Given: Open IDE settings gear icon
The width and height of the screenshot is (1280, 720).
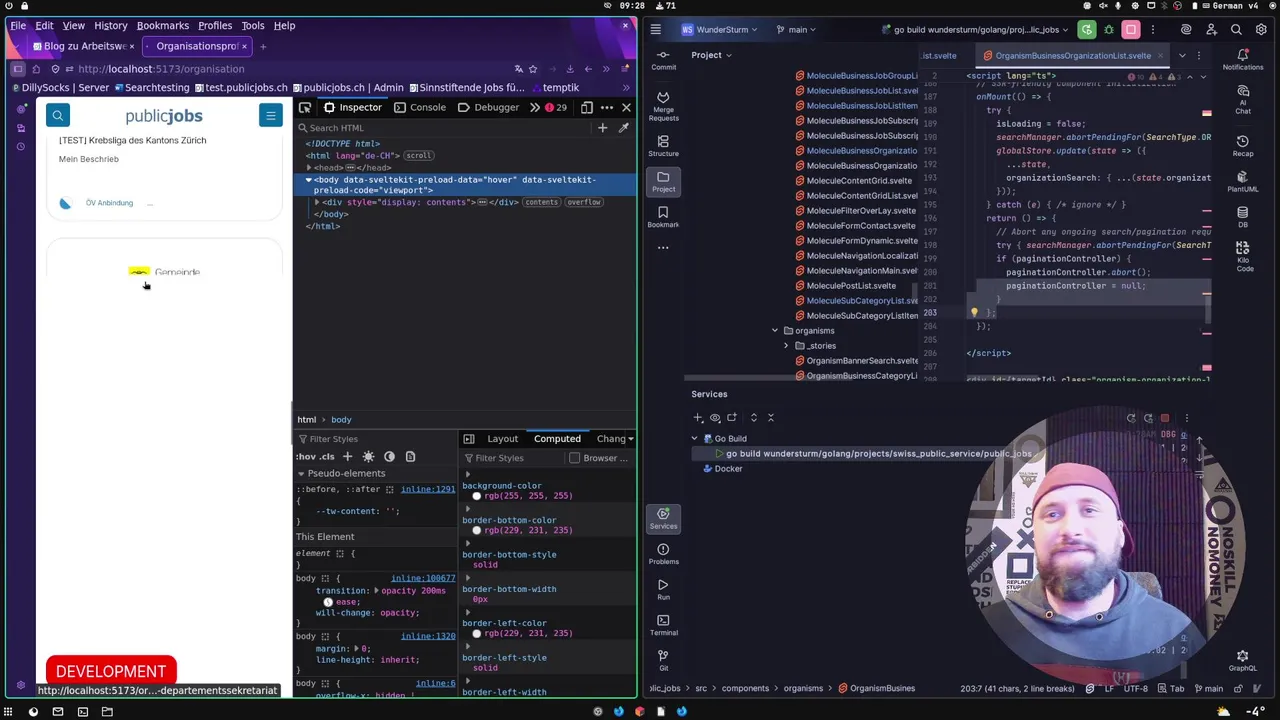Looking at the screenshot, I should click(1261, 30).
